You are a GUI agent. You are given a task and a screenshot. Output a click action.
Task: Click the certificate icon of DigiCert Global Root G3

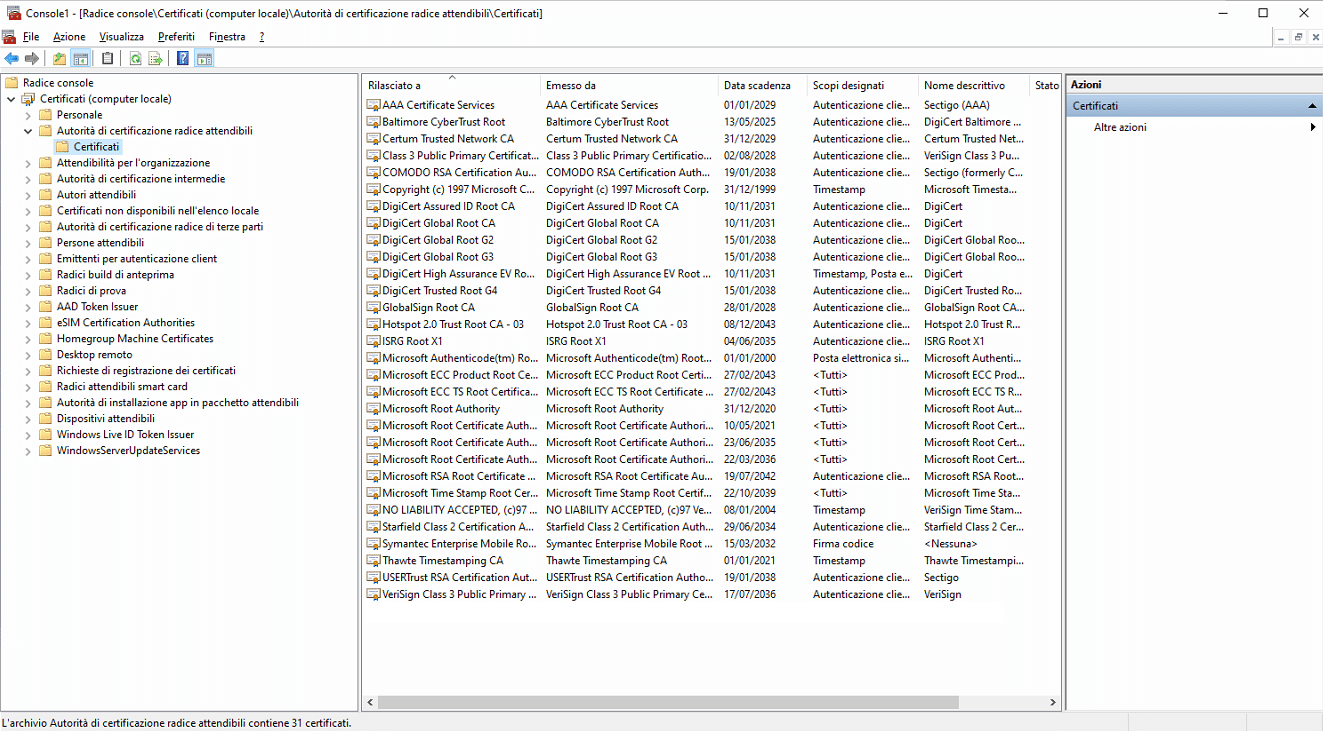pyautogui.click(x=373, y=257)
